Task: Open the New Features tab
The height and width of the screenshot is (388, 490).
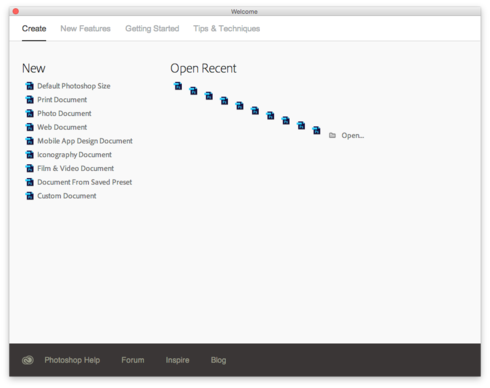Action: point(85,29)
